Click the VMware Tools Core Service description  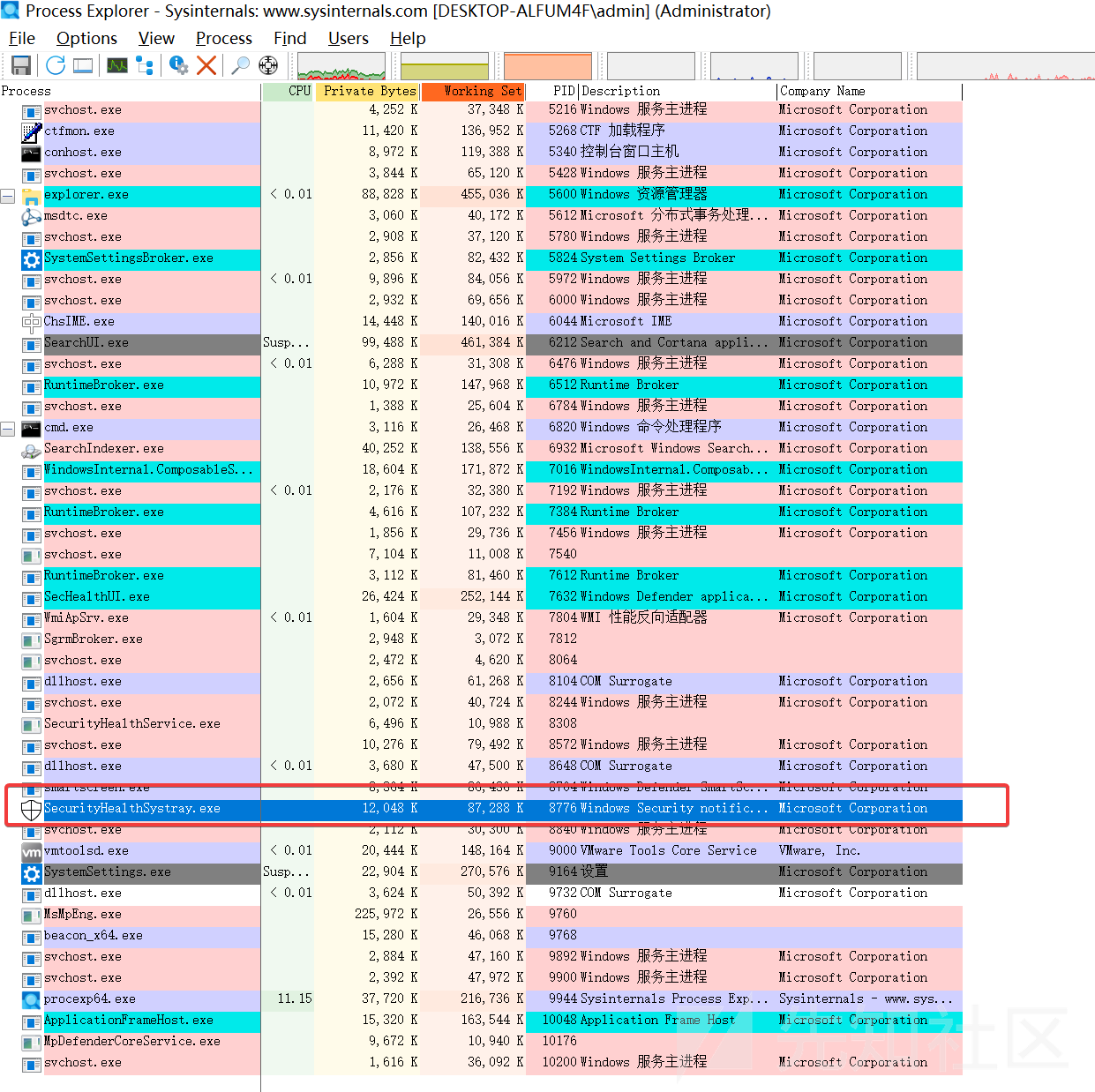668,851
